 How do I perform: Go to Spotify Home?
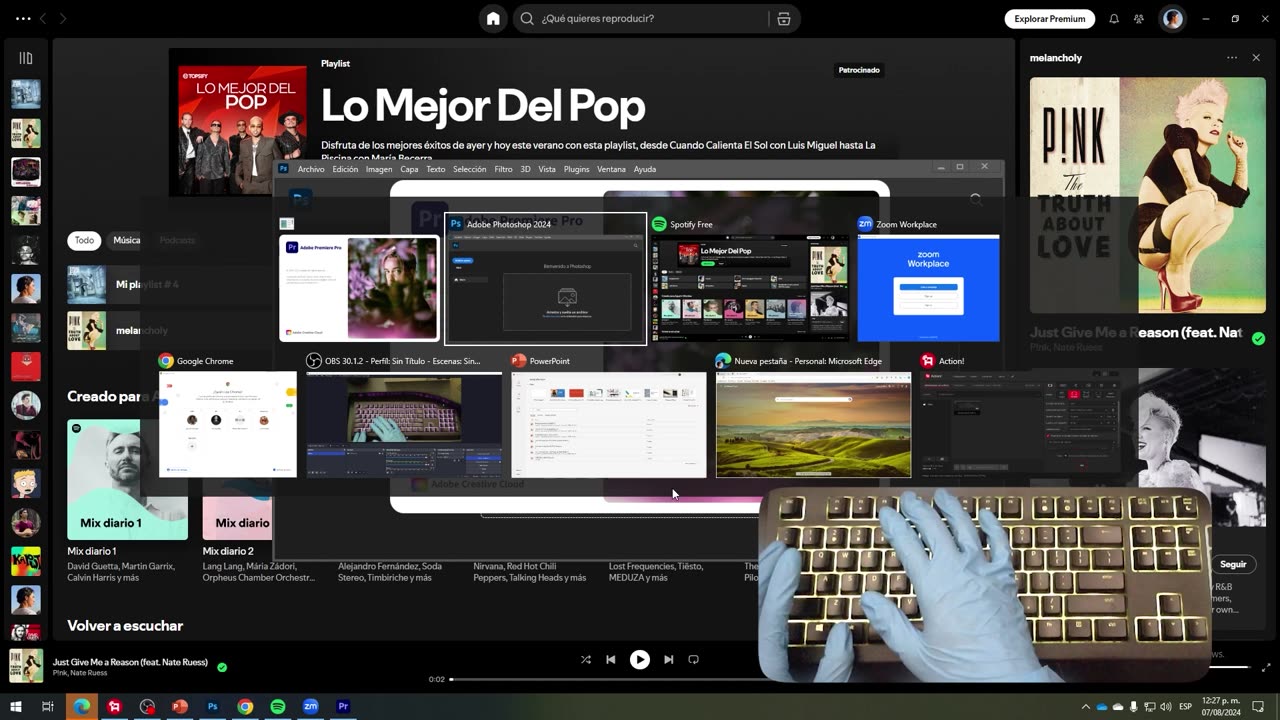coord(493,18)
